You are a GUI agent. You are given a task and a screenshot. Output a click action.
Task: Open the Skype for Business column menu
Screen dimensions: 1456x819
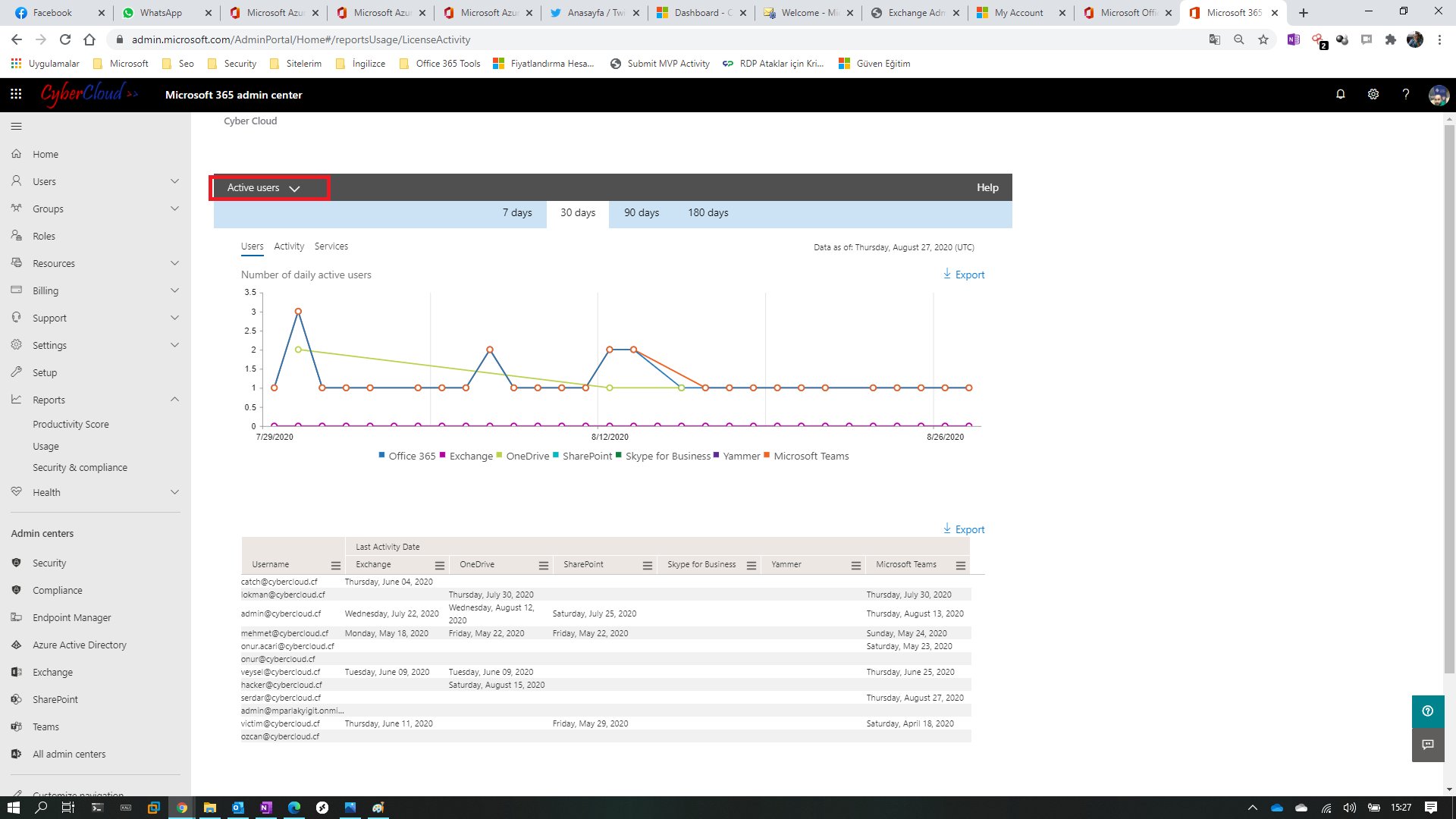tap(751, 566)
